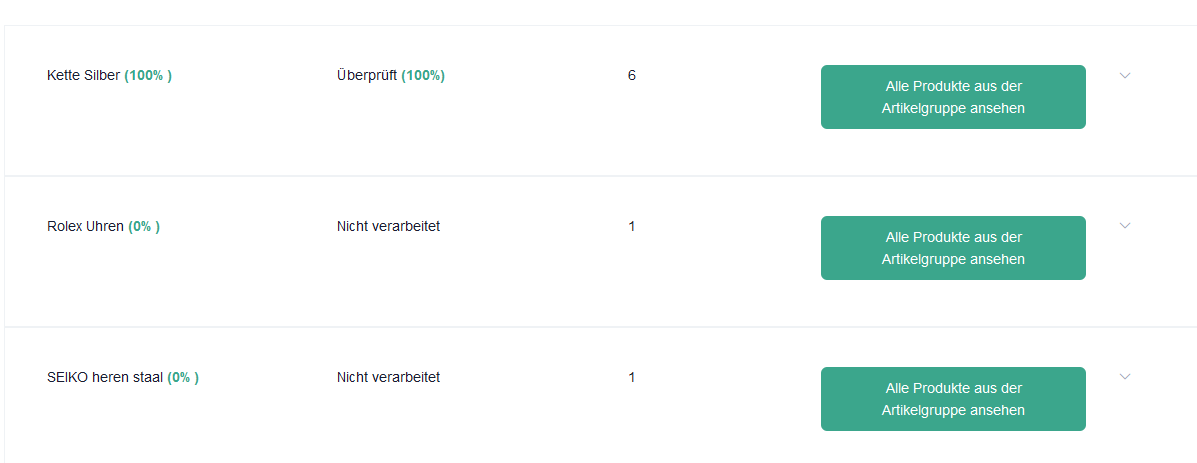Click the 0% badge beside SEIKO heren staal
The height and width of the screenshot is (463, 1197).
[x=183, y=378]
